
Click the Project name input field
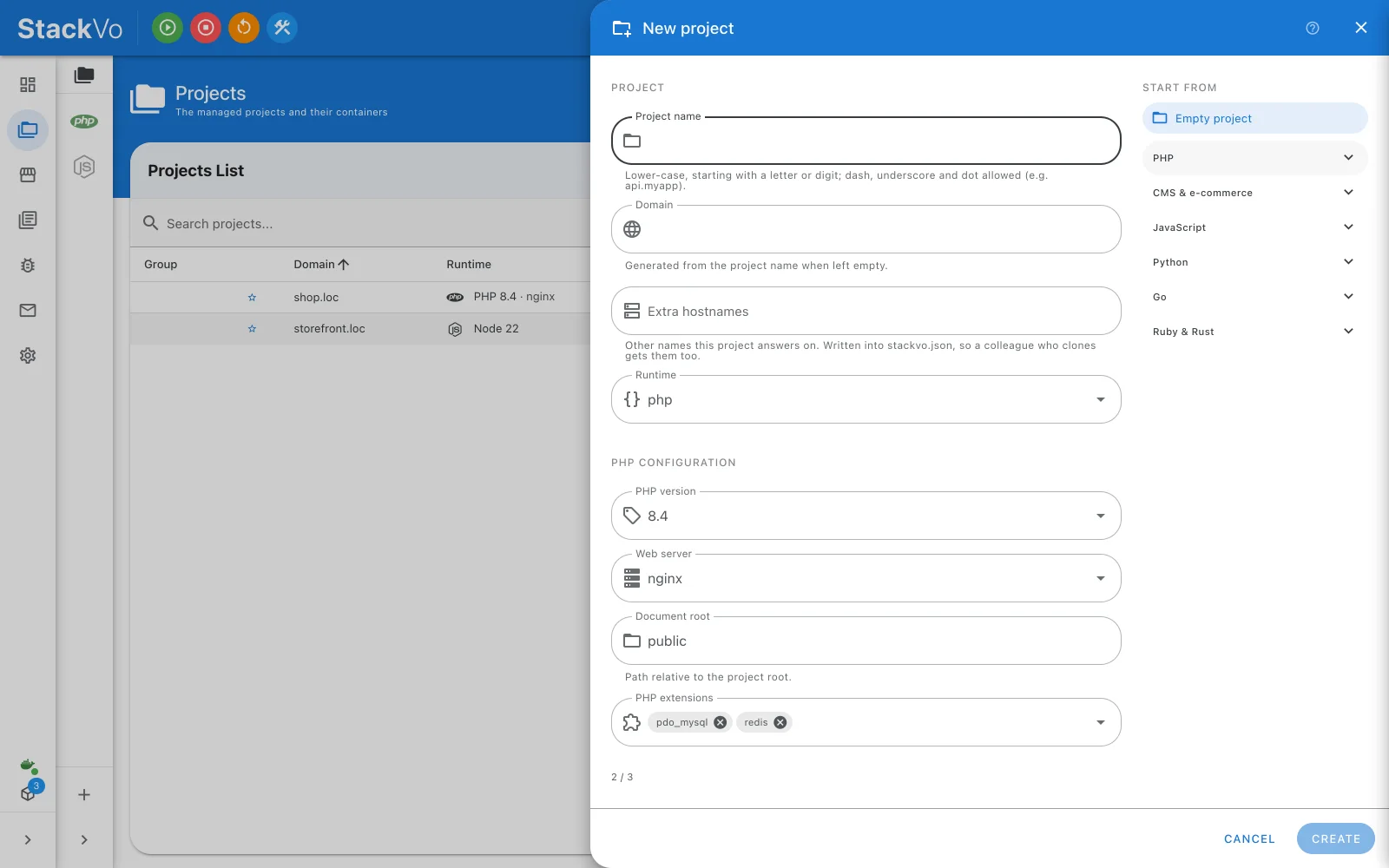[866, 141]
